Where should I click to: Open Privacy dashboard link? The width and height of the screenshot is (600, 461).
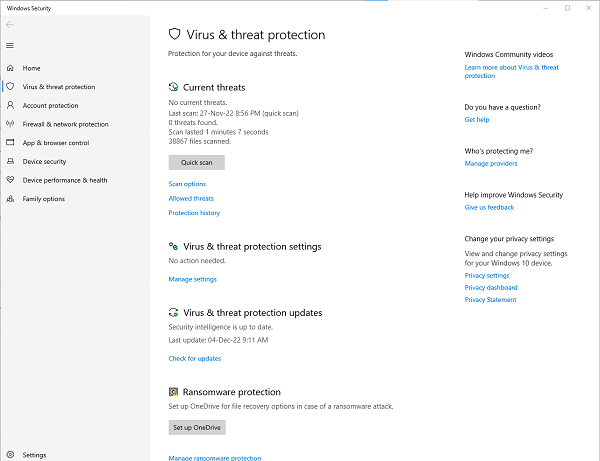click(x=491, y=288)
